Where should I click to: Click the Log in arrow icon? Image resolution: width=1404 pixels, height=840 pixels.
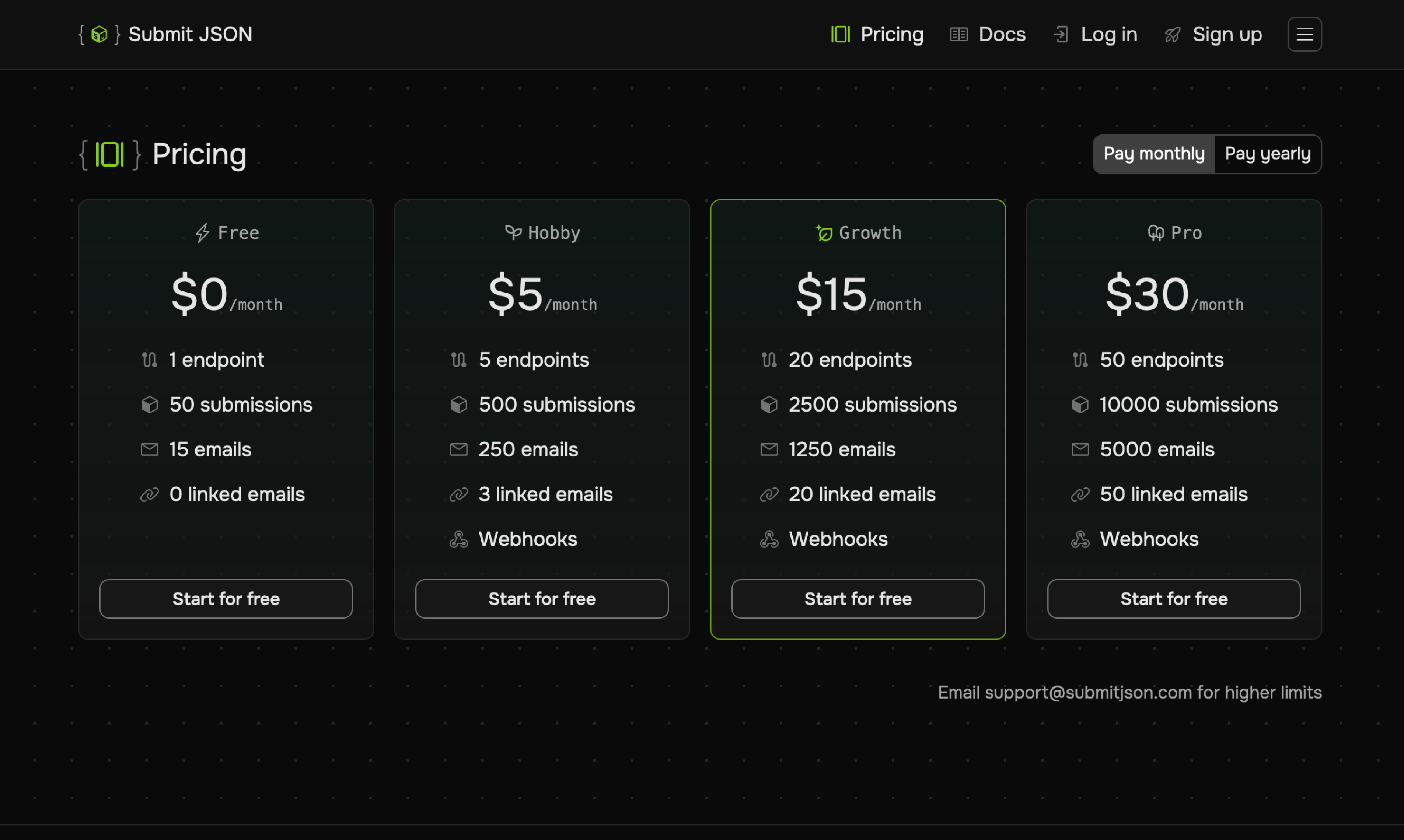(1060, 35)
